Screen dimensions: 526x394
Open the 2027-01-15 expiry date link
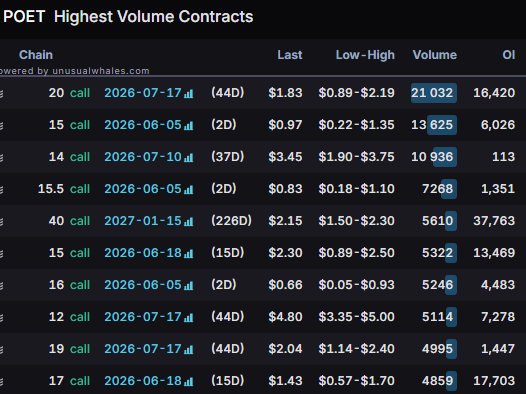143,221
